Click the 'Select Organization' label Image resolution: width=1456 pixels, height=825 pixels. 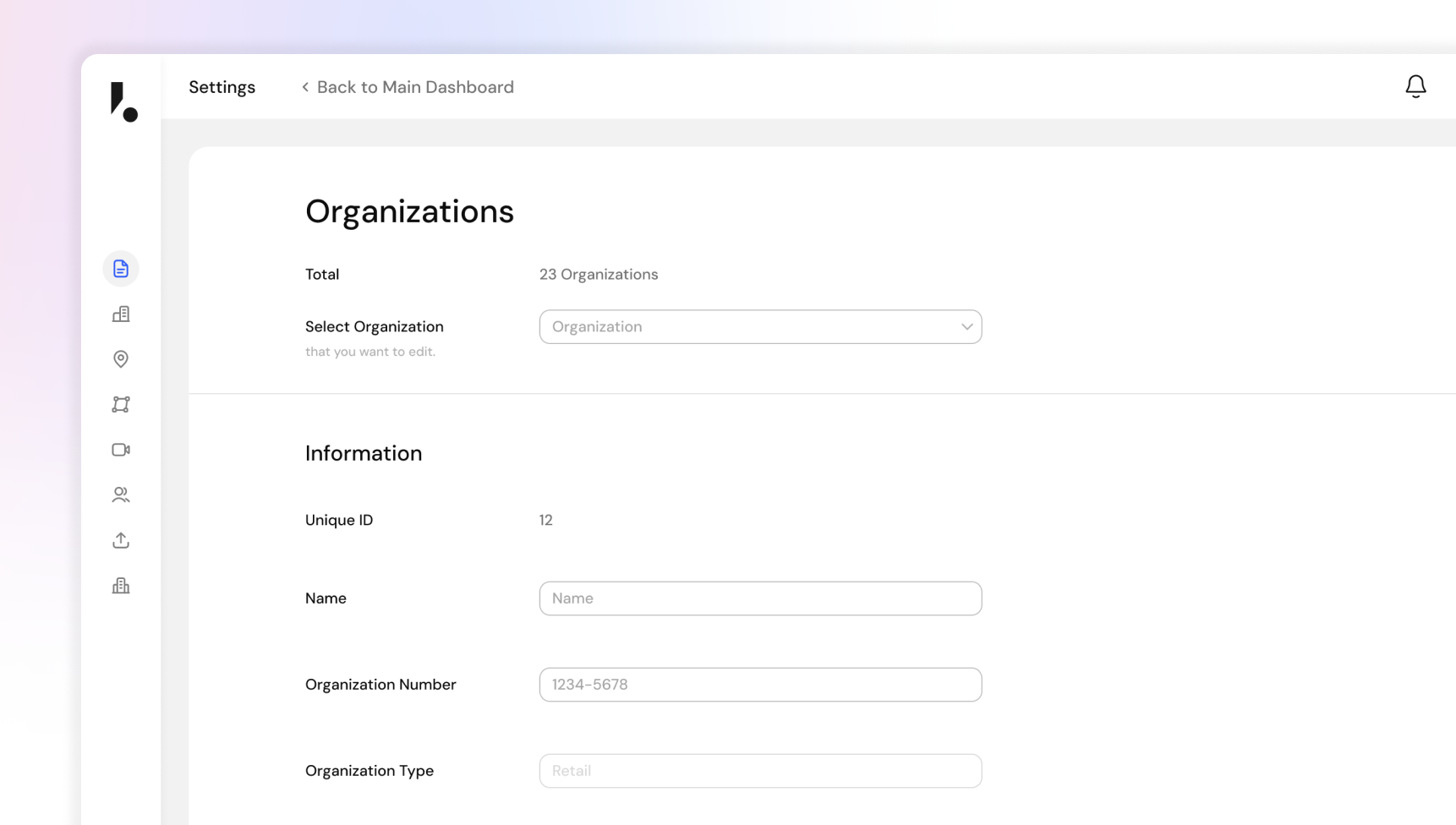tap(375, 327)
